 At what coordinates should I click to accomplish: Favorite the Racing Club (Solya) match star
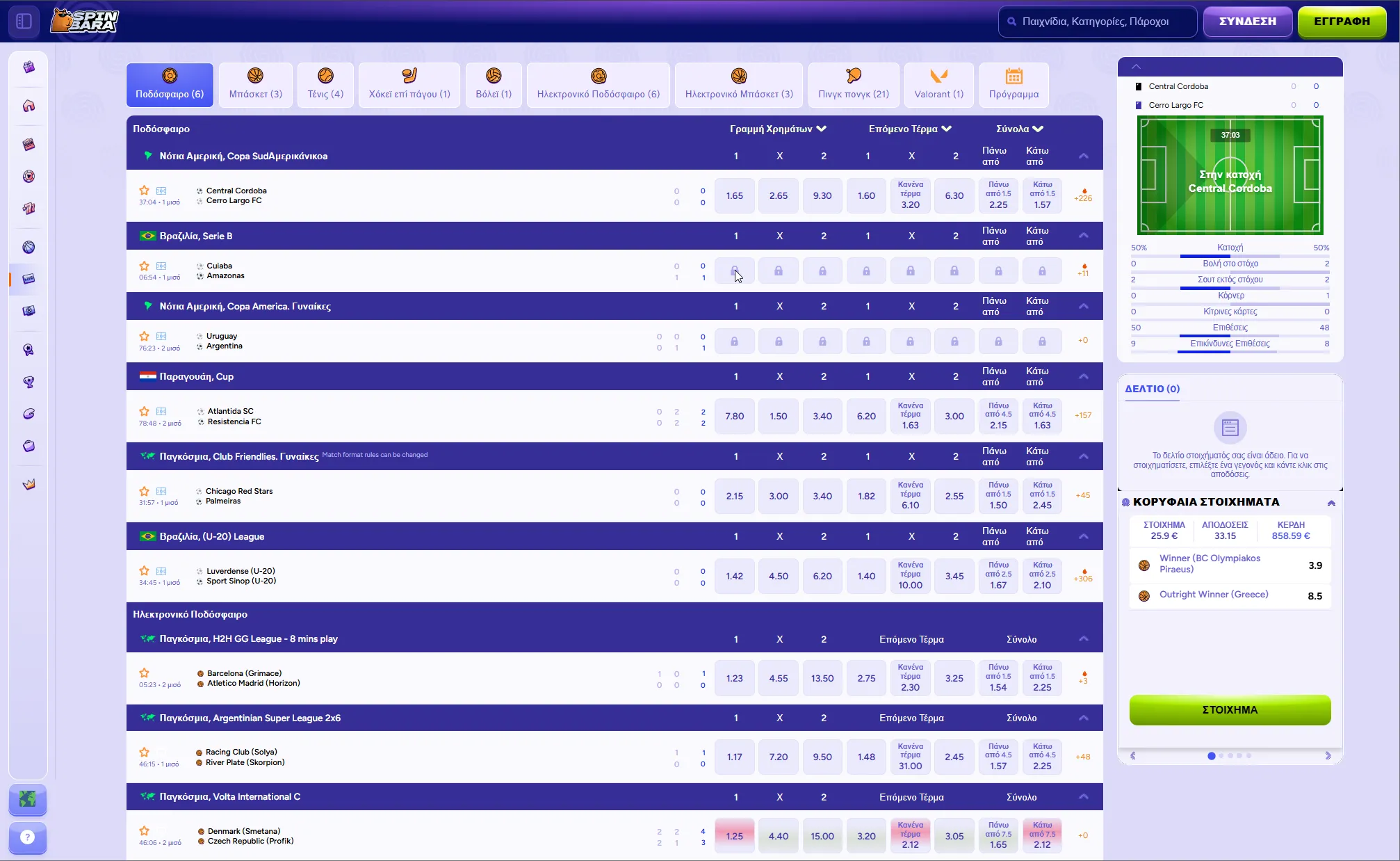point(144,752)
